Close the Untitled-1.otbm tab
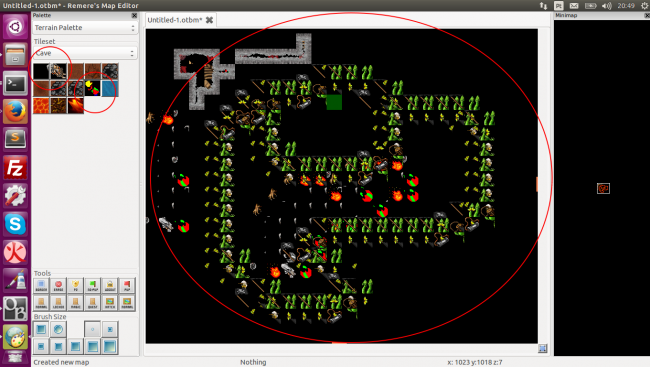Screen dimensions: 650x367 click(209, 20)
